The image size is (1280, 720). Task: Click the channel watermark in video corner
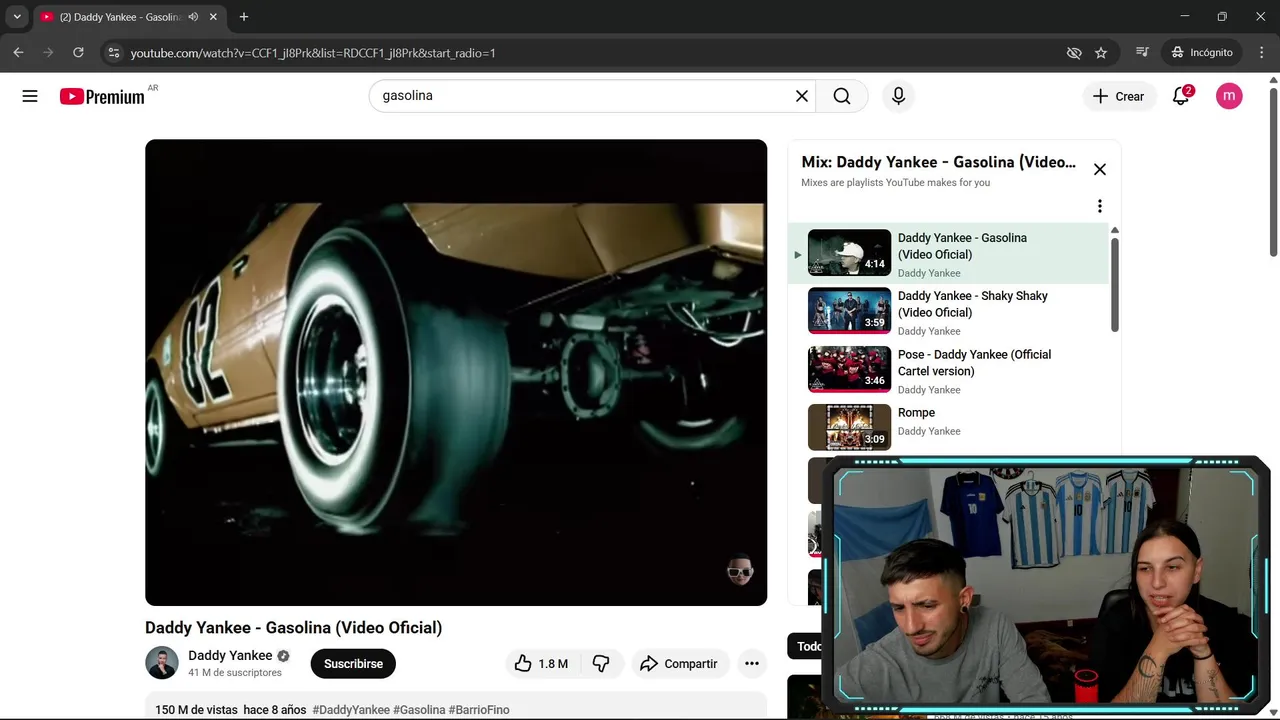tap(740, 570)
